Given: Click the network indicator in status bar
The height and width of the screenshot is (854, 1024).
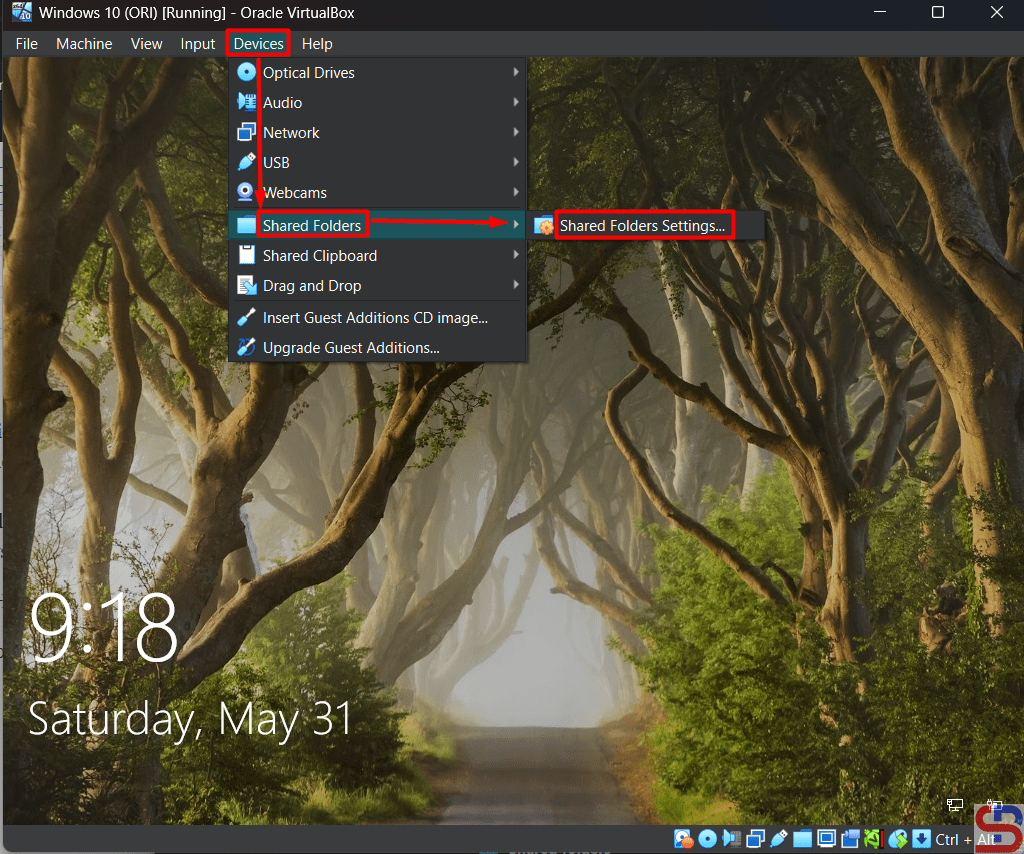Looking at the screenshot, I should click(x=756, y=839).
